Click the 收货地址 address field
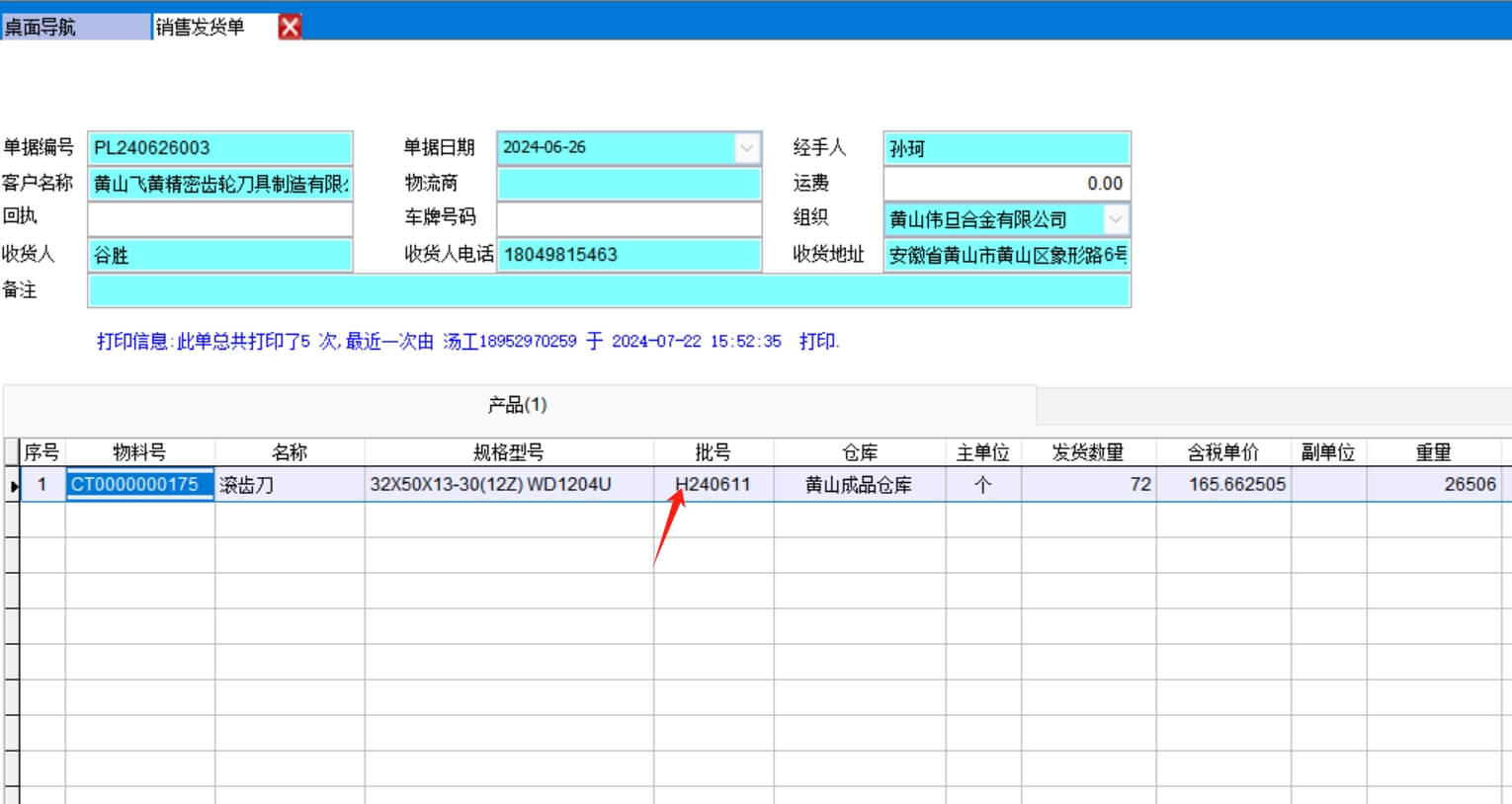 1006,255
